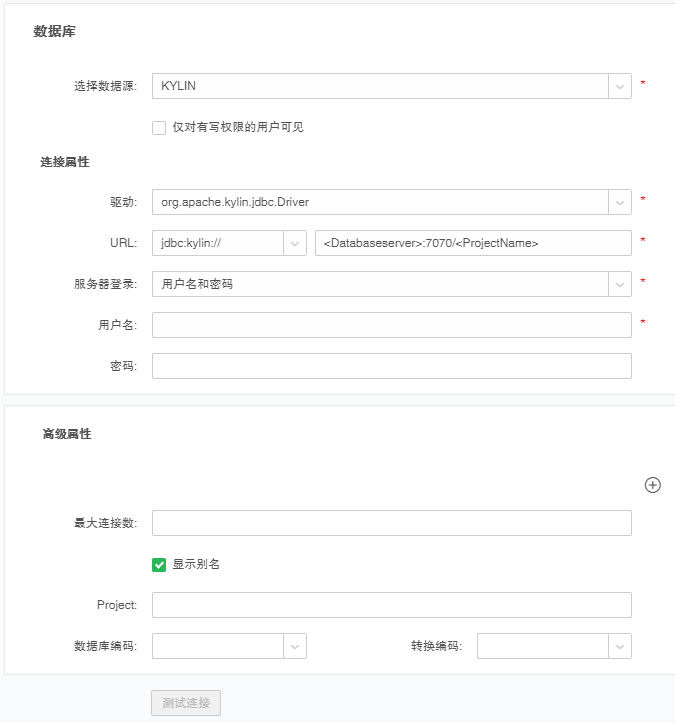Click the '仅对有写权限的用户可见' label
This screenshot has width=675, height=723.
pyautogui.click(x=237, y=127)
